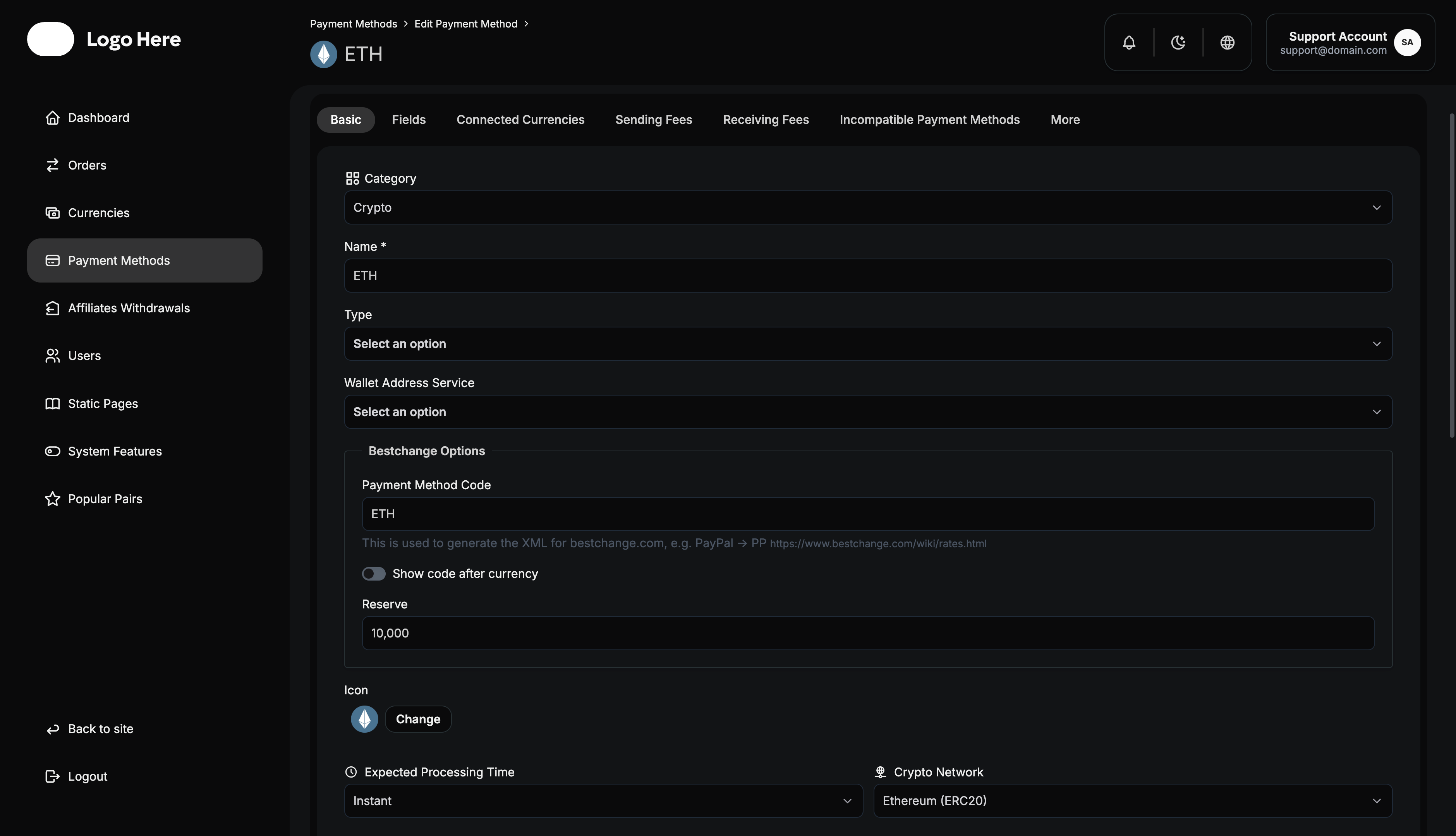Click Back to site

101,728
